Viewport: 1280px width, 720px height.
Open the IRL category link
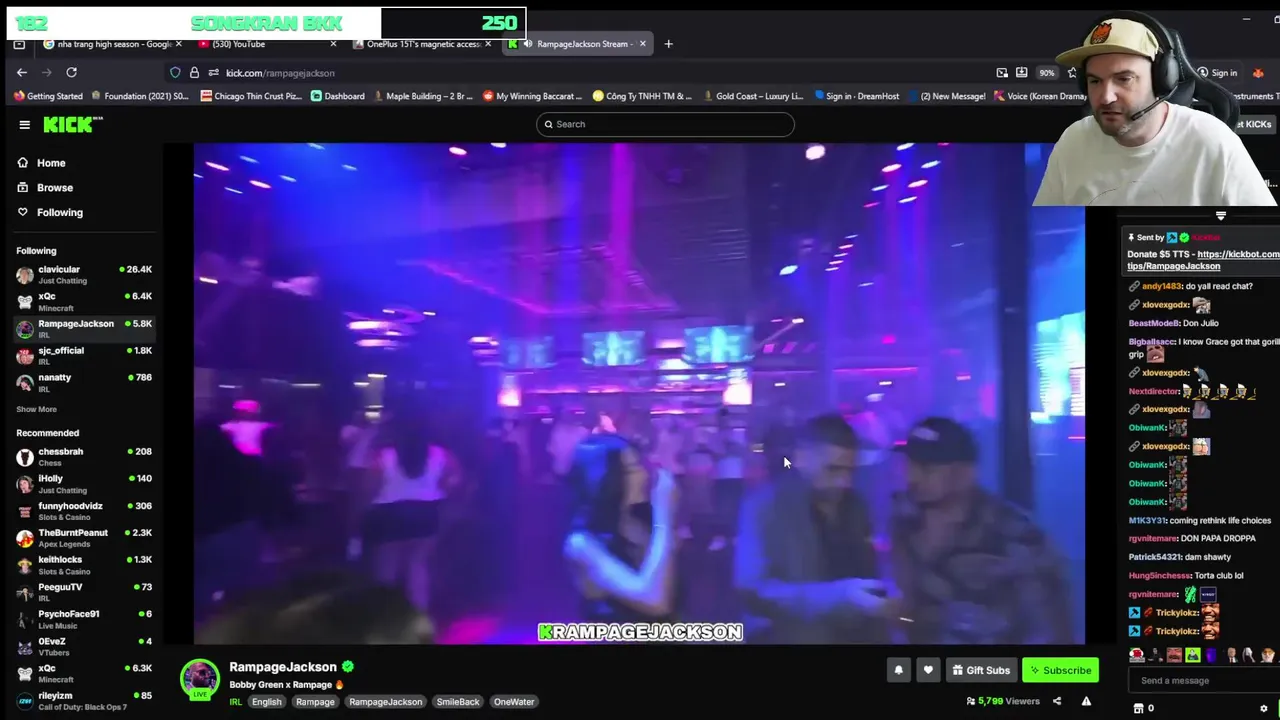pos(236,702)
